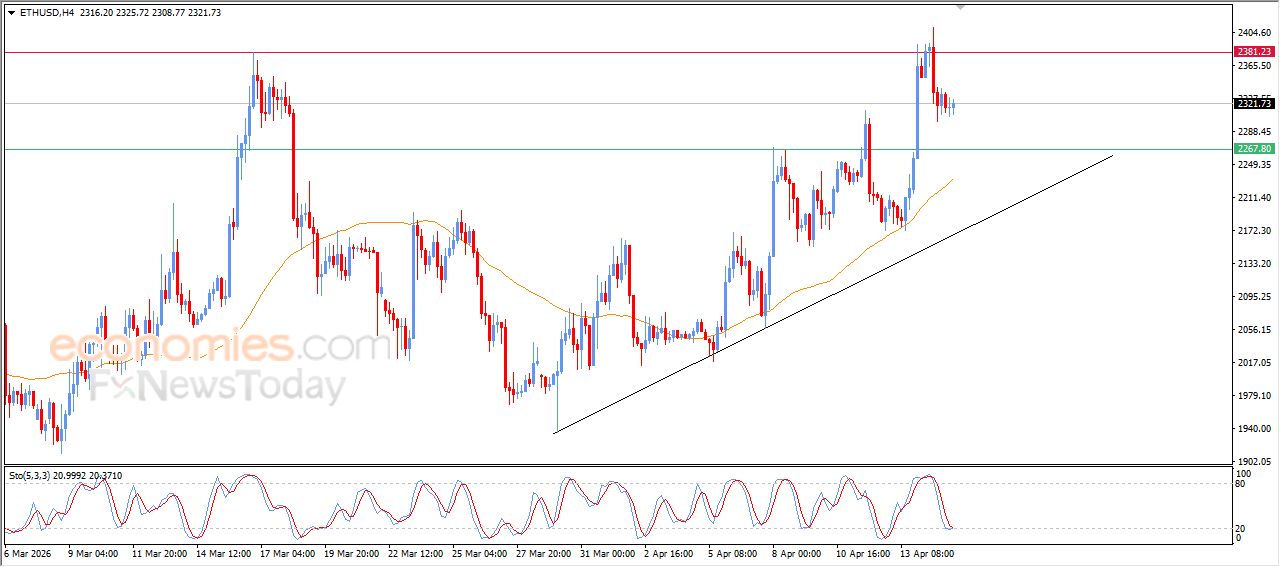The image size is (1280, 567).
Task: Select the green 2267.80 price label
Action: pos(1254,149)
